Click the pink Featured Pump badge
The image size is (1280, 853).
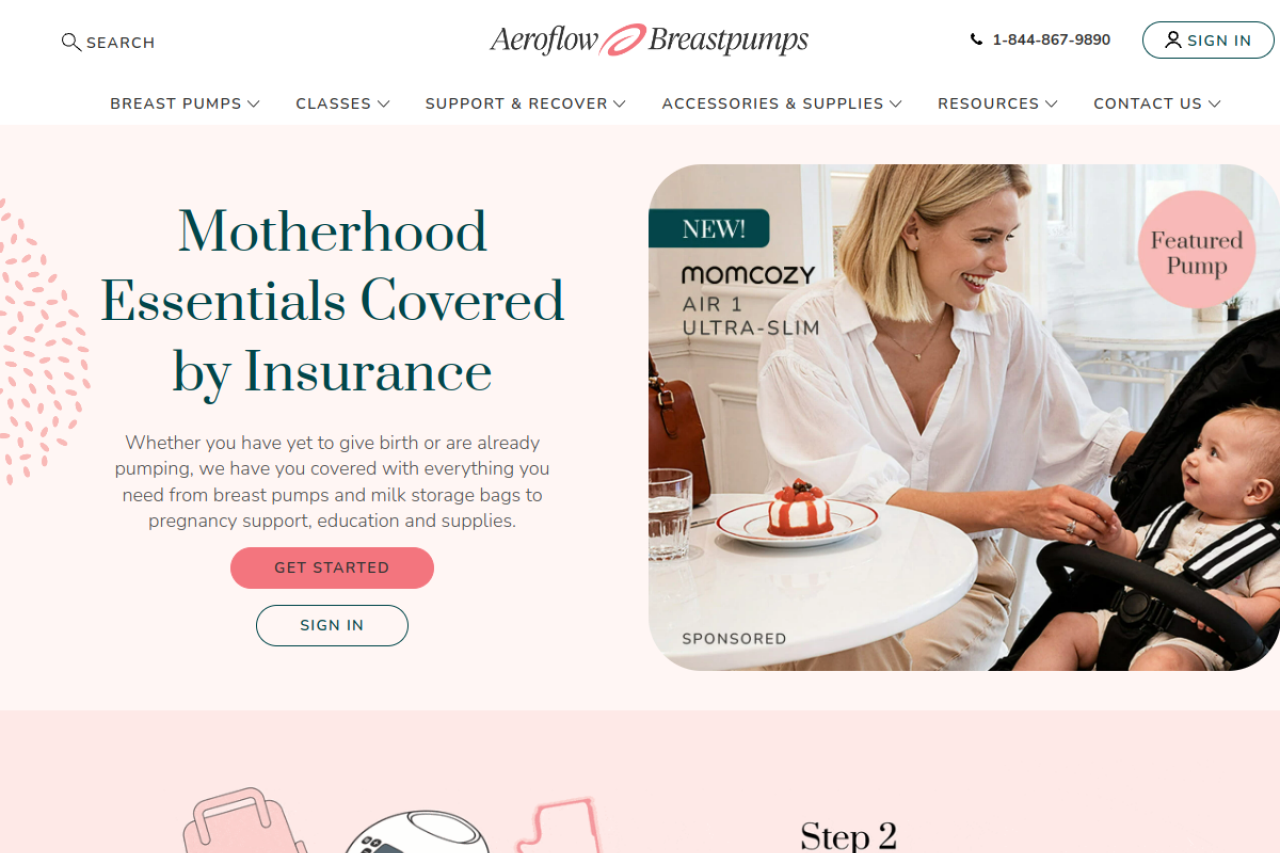1196,250
